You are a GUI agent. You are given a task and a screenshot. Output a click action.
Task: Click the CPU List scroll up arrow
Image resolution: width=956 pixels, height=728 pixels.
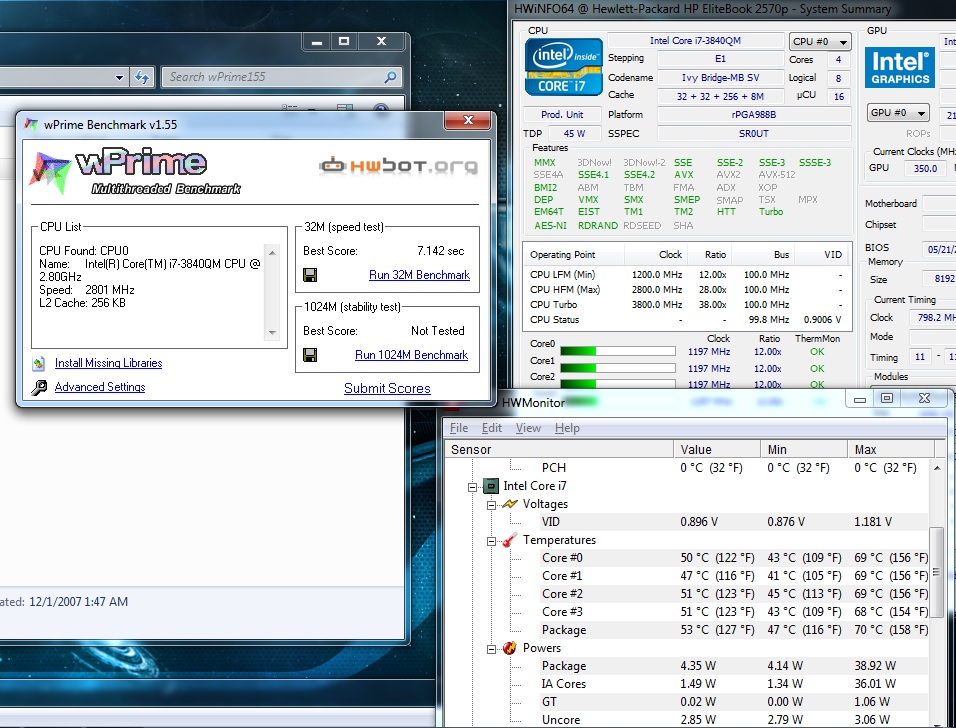pos(273,252)
